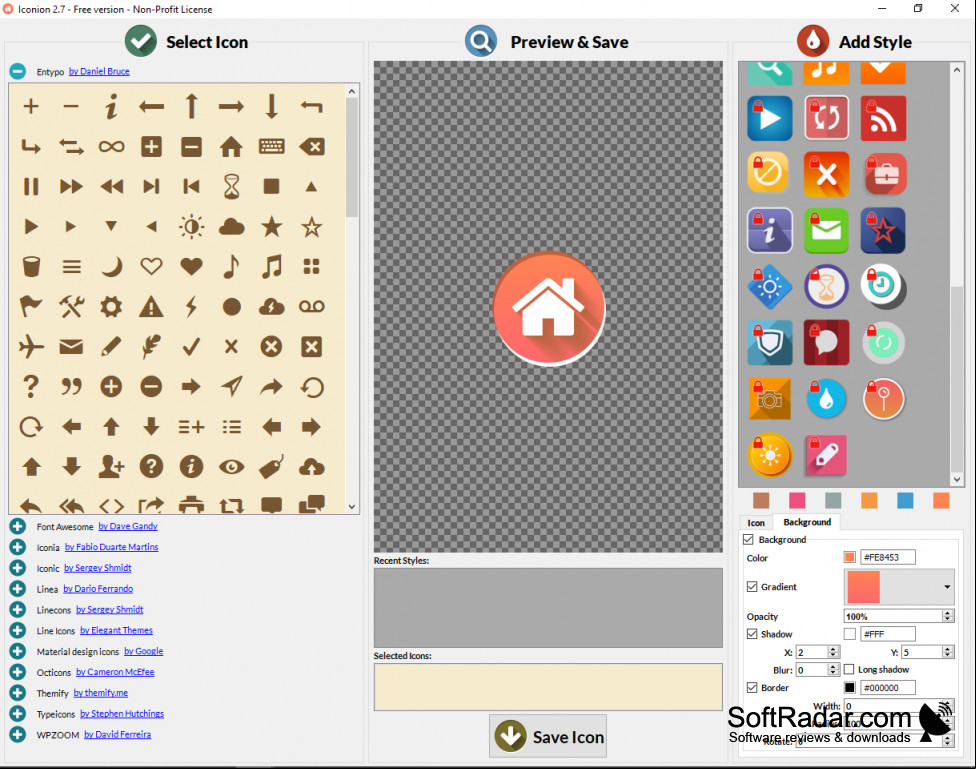Click the Save Icon button

(548, 737)
